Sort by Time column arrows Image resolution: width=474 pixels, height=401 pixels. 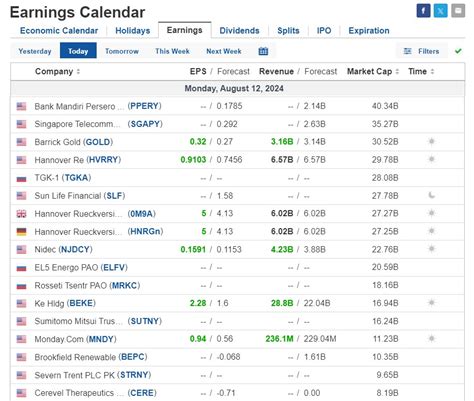click(432, 71)
